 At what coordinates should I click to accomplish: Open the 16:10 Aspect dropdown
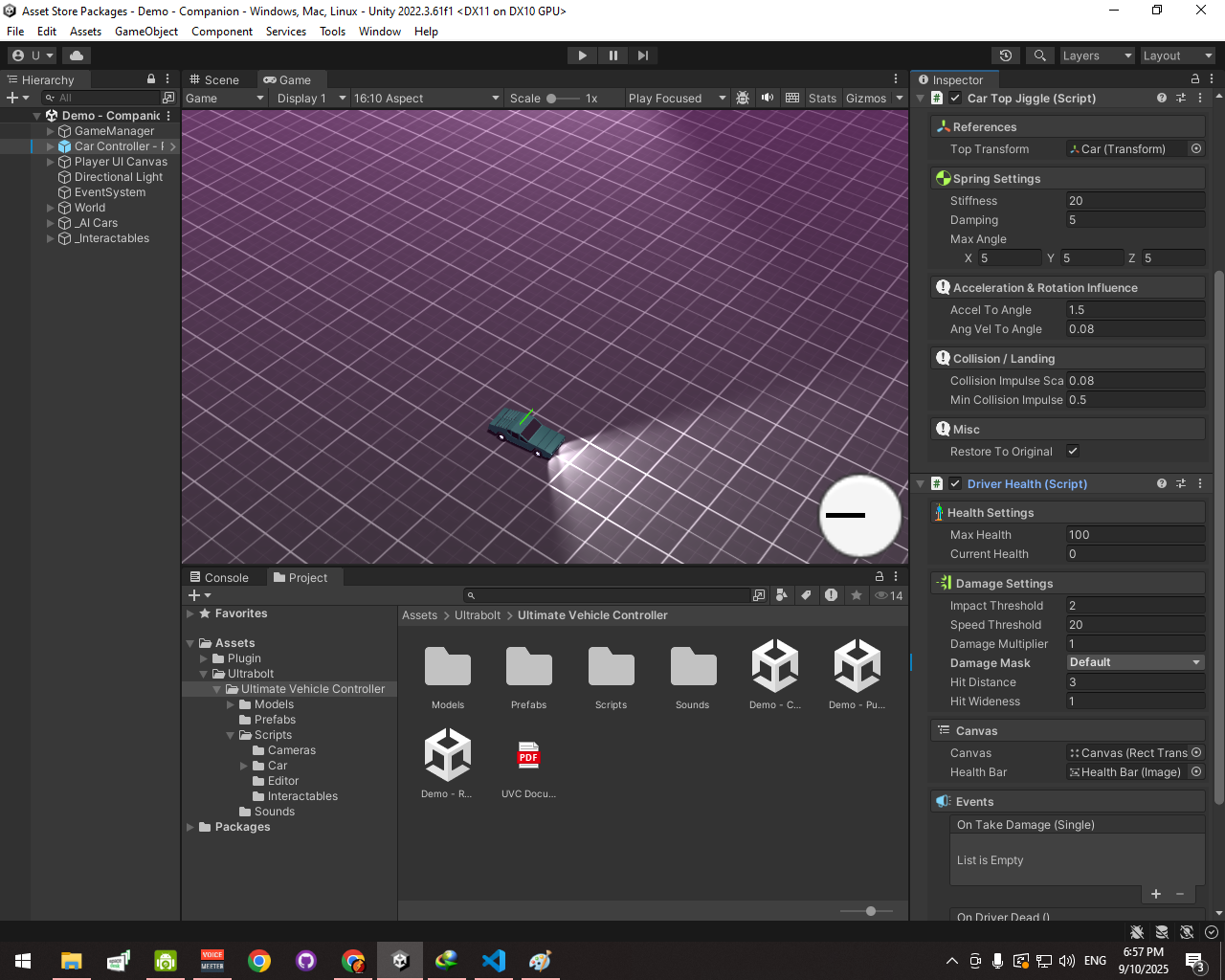tap(426, 98)
